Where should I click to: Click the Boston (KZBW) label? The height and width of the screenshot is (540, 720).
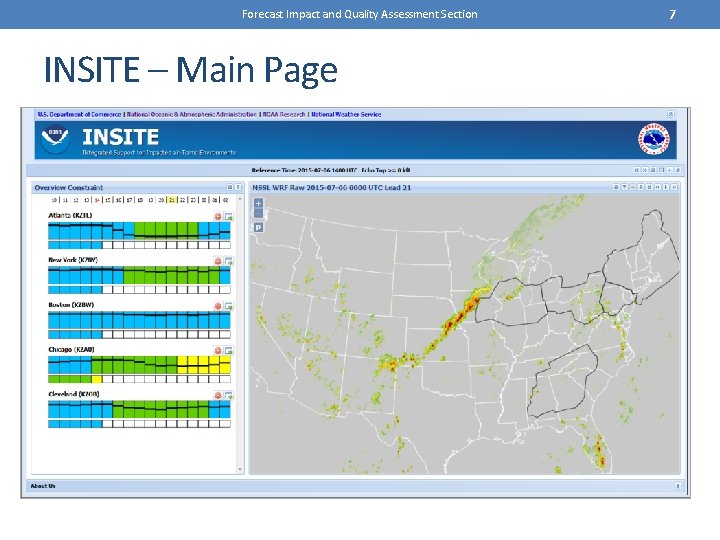point(71,305)
